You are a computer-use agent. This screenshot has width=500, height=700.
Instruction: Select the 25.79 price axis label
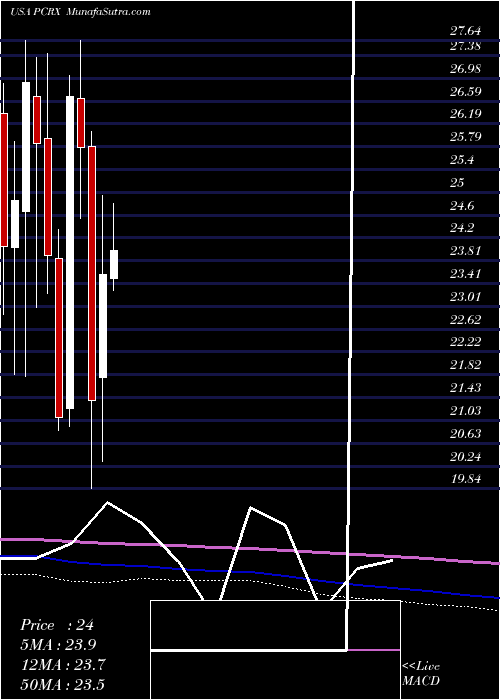tap(465, 136)
